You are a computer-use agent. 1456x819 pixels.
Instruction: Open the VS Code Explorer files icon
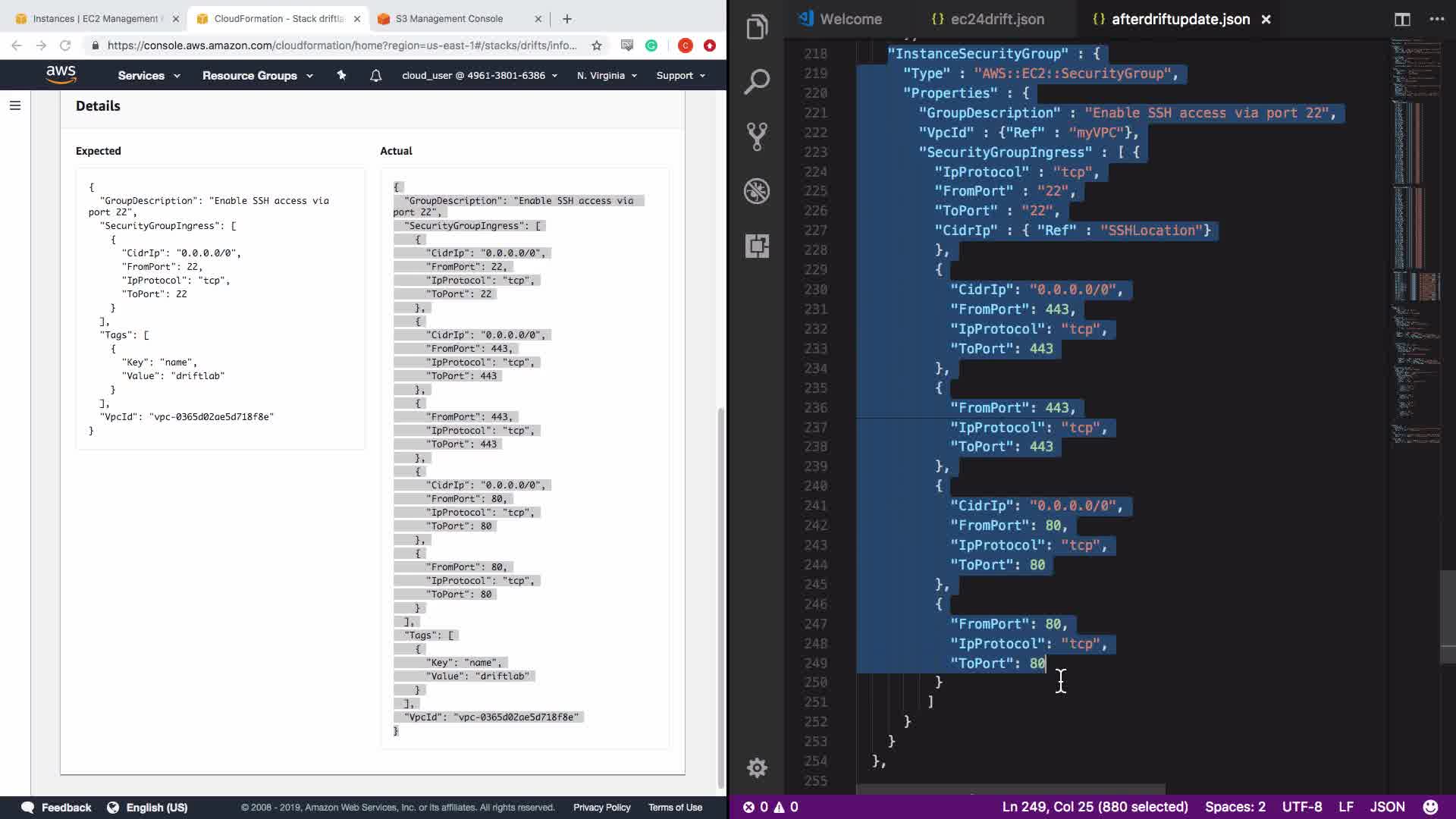point(757,27)
